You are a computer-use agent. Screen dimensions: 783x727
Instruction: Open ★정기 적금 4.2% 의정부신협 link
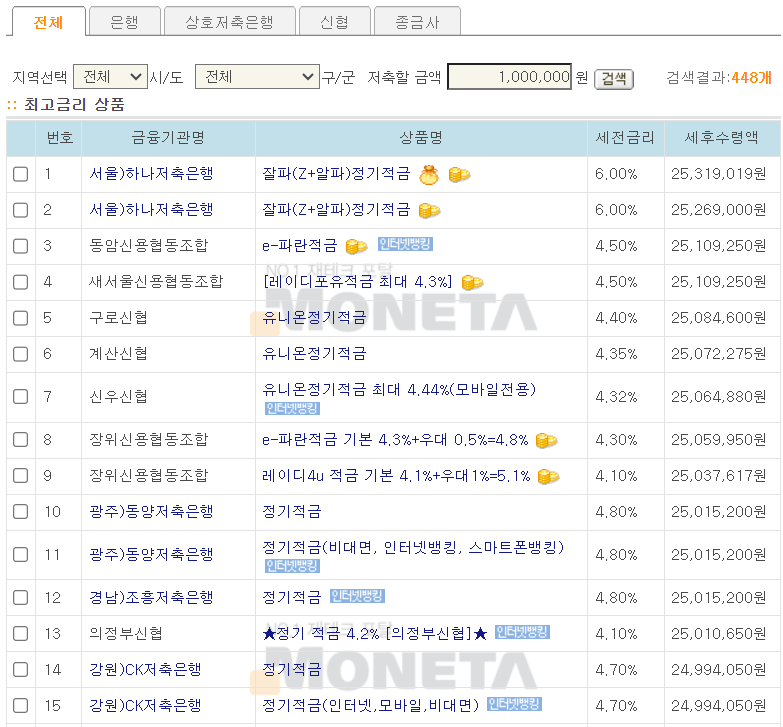pos(375,634)
